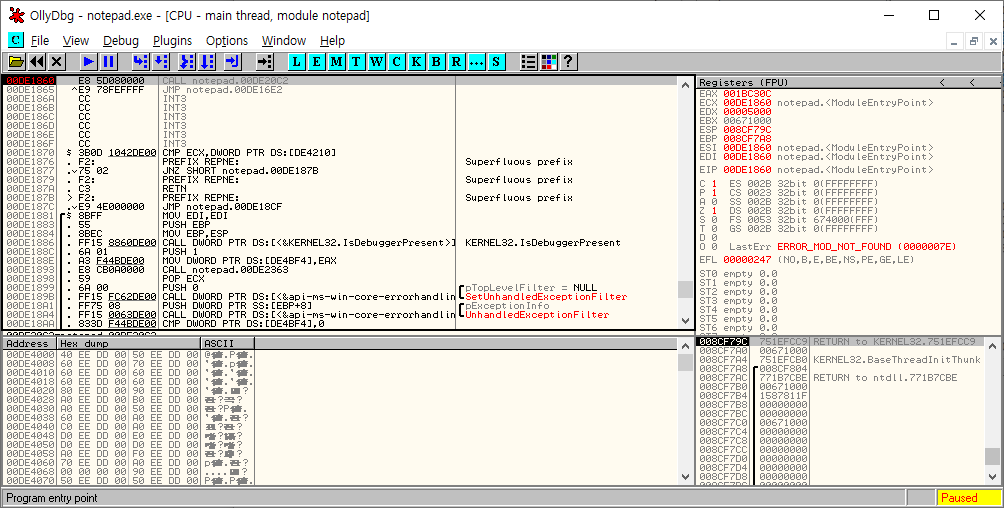The height and width of the screenshot is (508, 1004).
Task: Select the EAX register value 001BC30C
Action: [747, 94]
